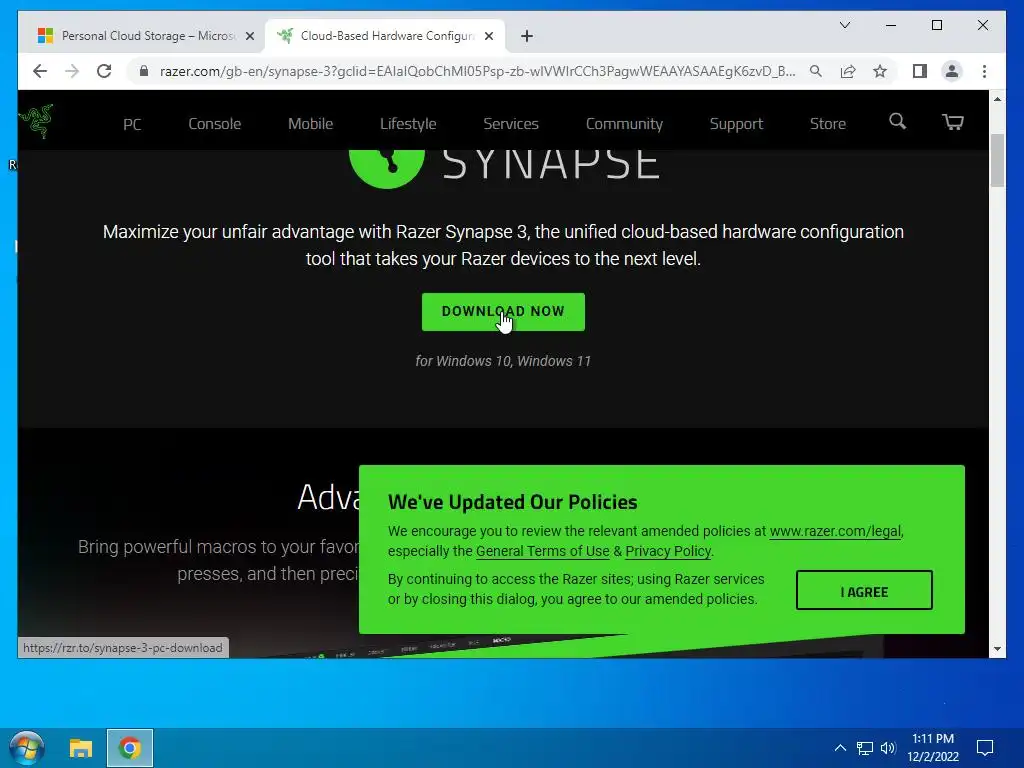Click the scrollbar down arrow
Viewport: 1024px width, 768px height.
(997, 649)
